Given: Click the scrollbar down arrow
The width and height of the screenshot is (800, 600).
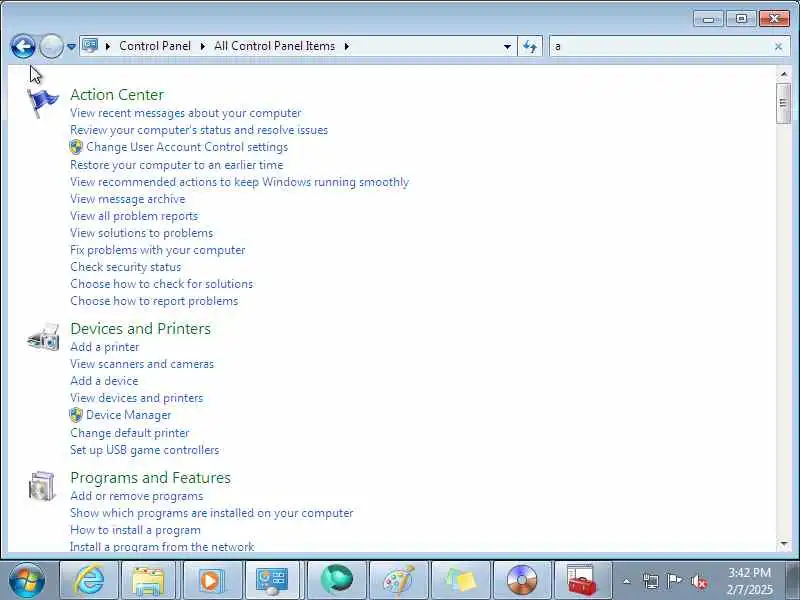Looking at the screenshot, I should [784, 544].
